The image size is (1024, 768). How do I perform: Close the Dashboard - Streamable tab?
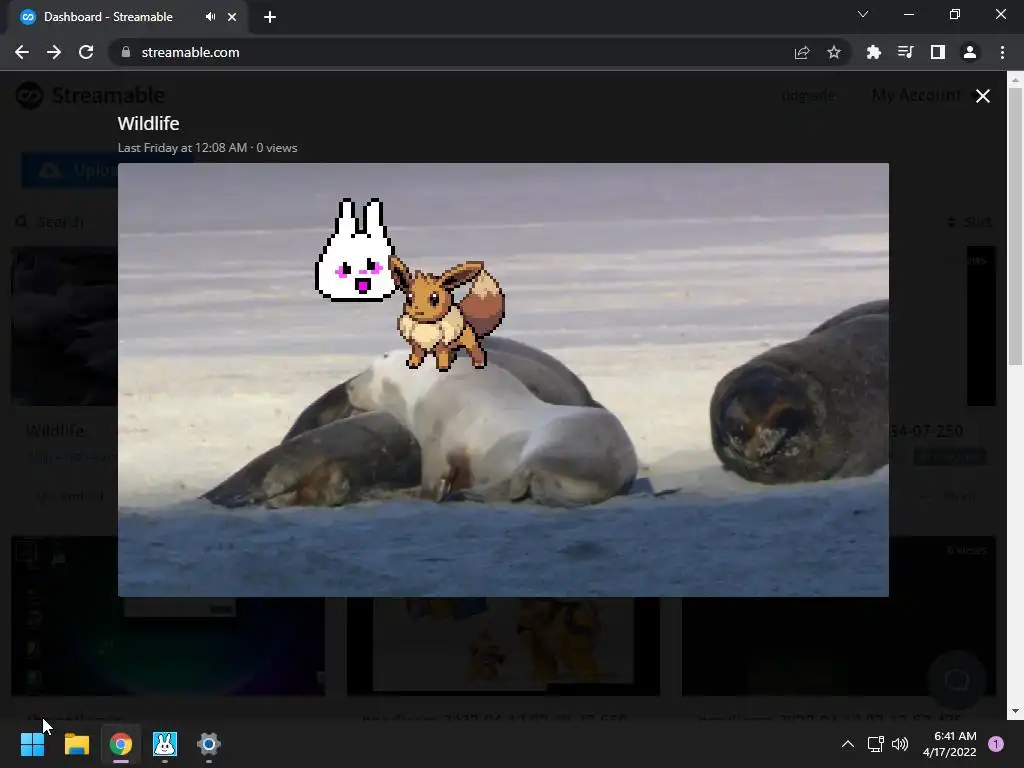coord(232,17)
